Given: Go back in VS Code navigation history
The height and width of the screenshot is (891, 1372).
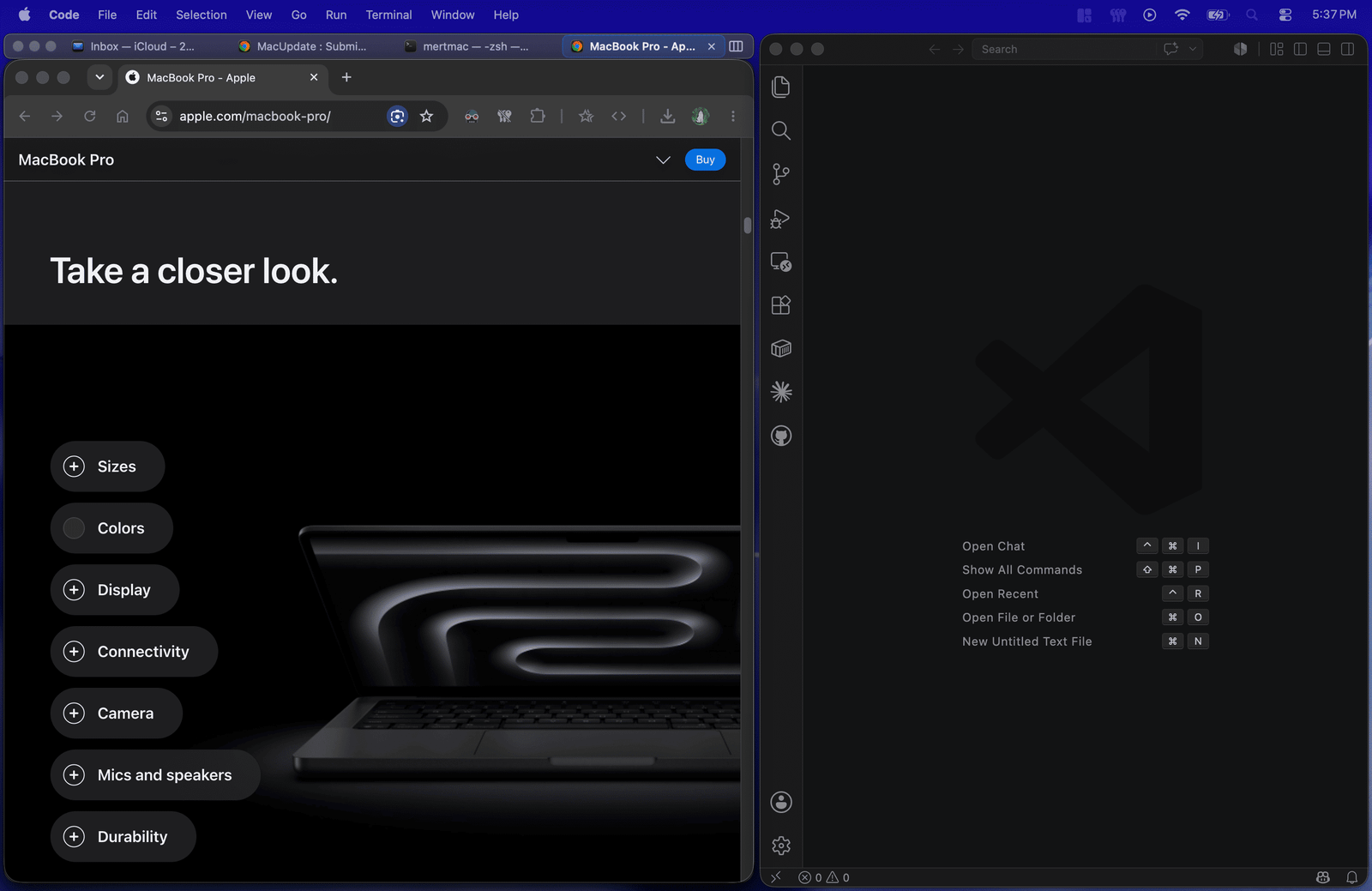Looking at the screenshot, I should coord(935,49).
